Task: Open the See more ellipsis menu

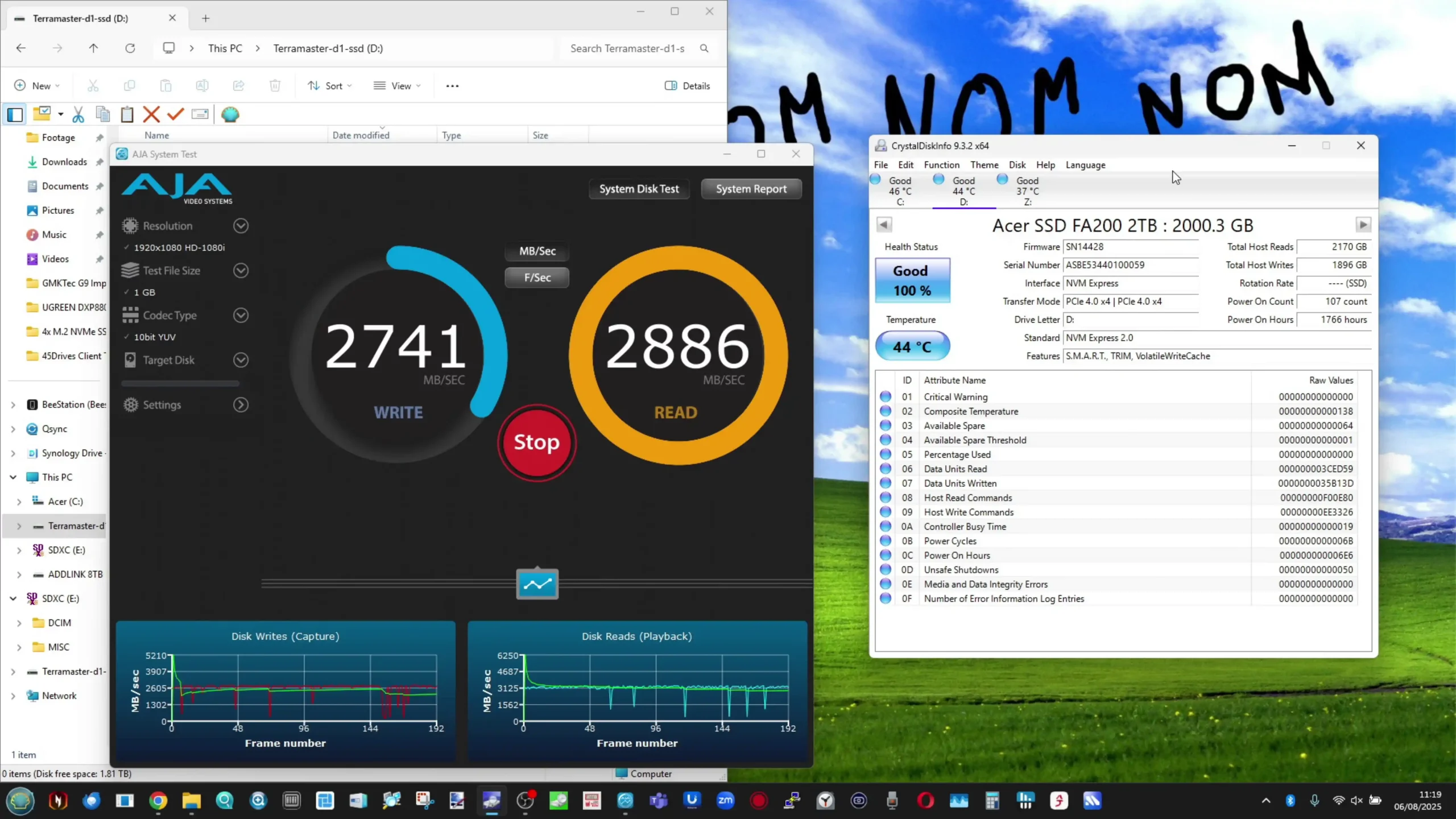Action: pos(452,86)
